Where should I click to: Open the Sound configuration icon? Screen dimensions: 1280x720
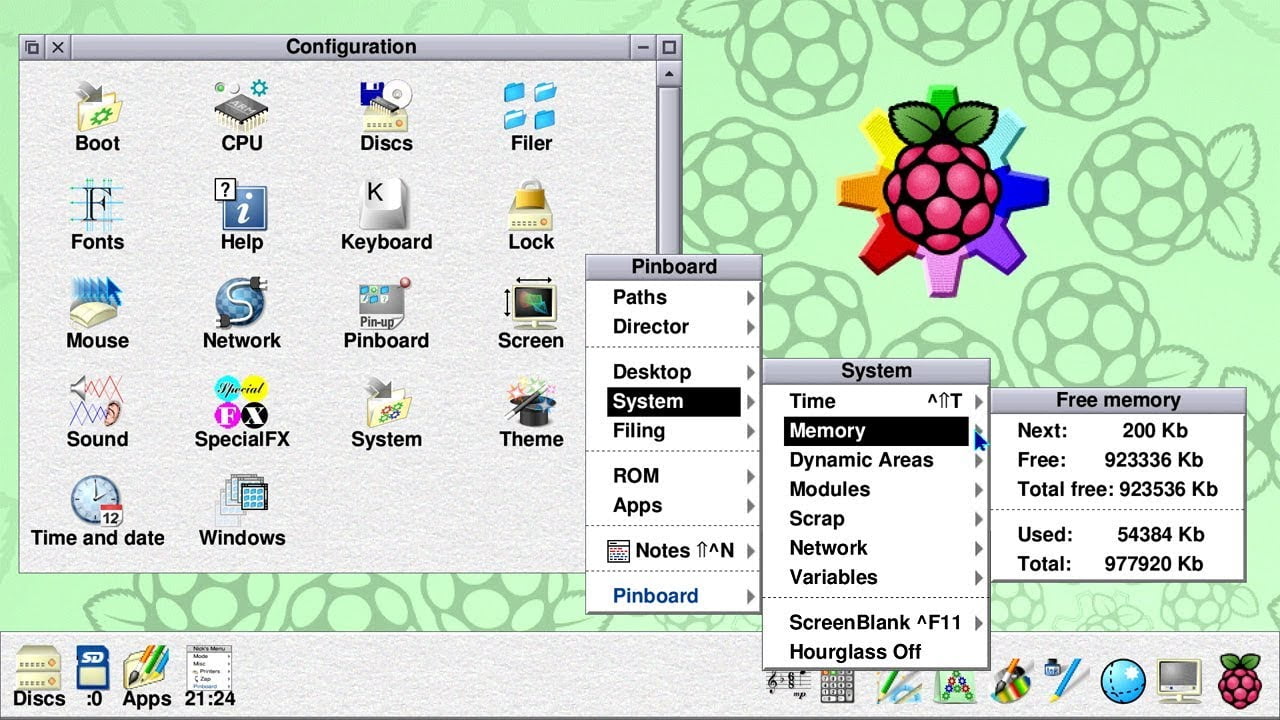[97, 401]
